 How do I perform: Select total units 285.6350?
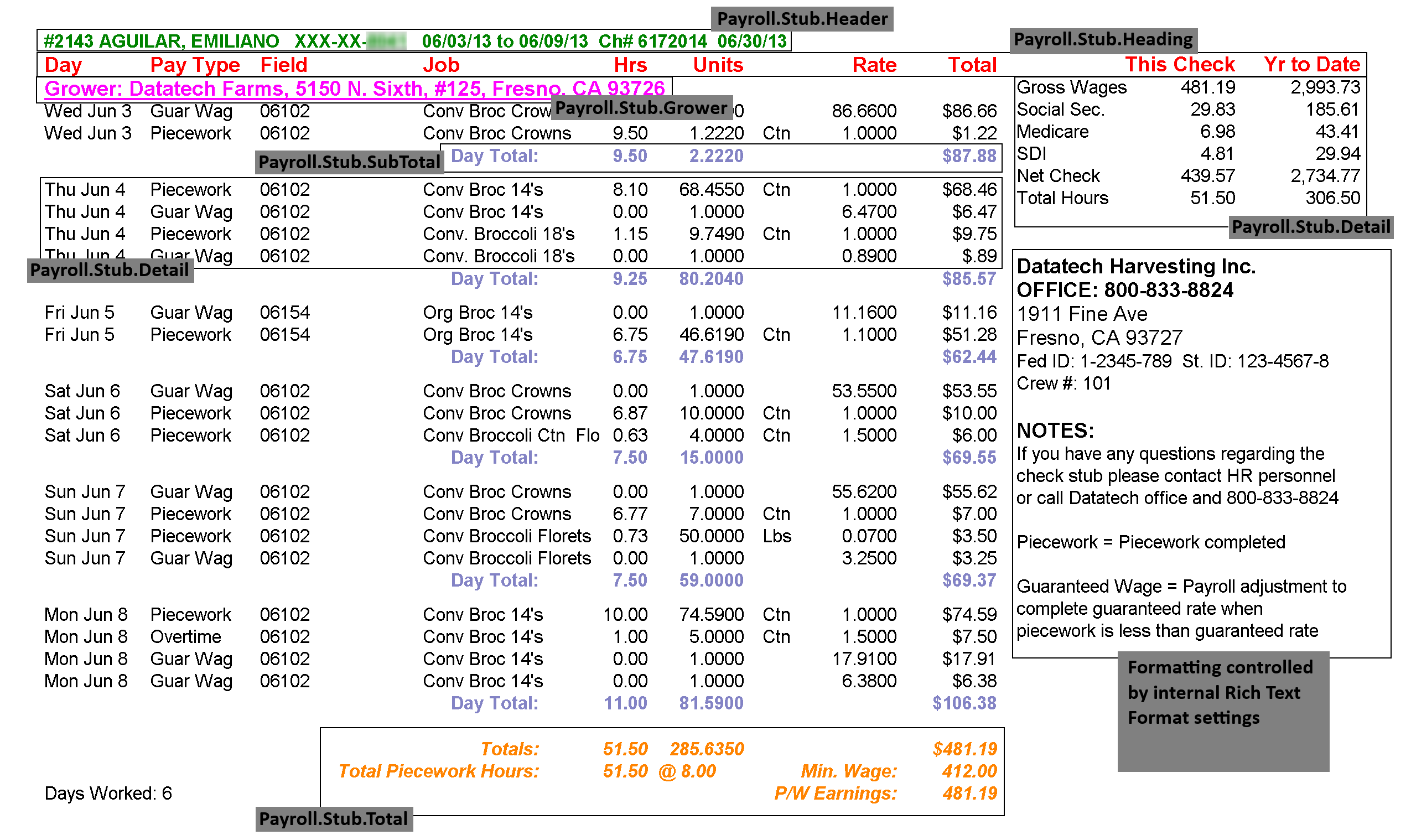707,749
